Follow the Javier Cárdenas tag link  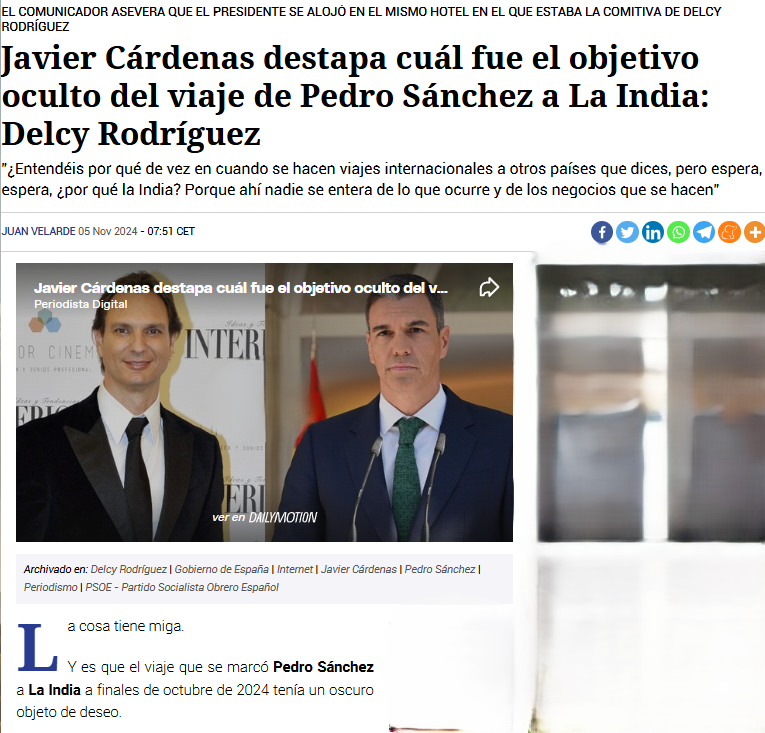pyautogui.click(x=359, y=569)
